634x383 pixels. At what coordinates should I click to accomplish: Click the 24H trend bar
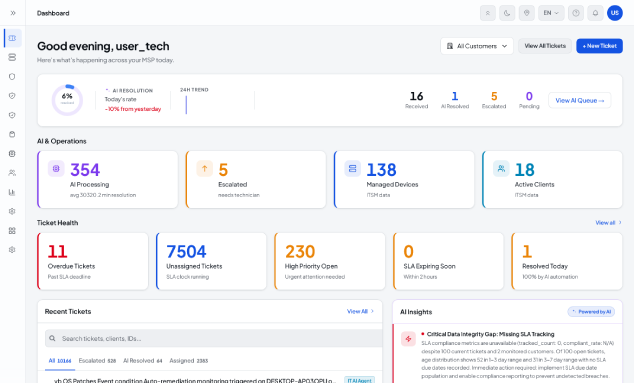pos(186,105)
